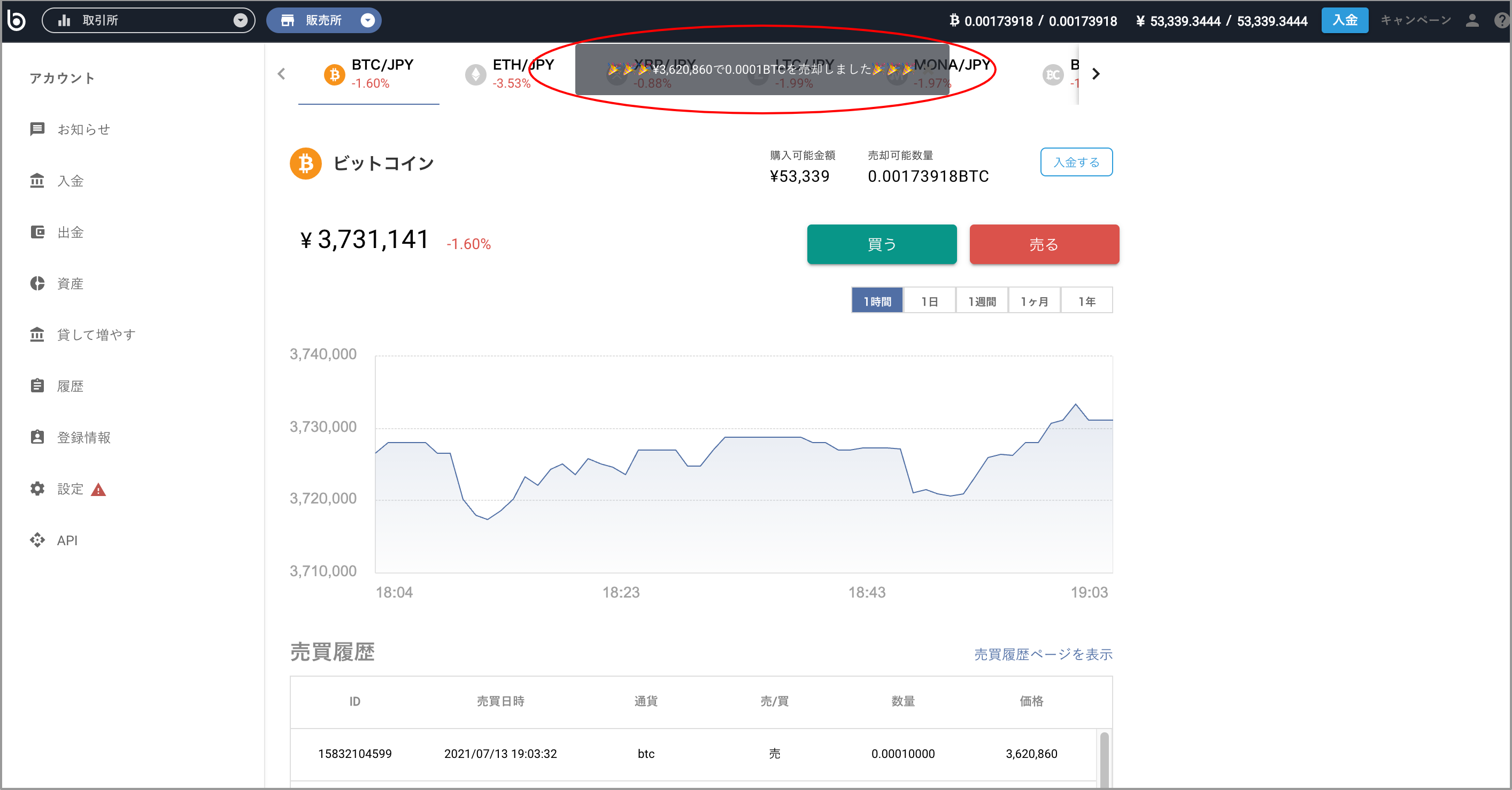
Task: Select the BTC/JPY pair tab
Action: 368,74
